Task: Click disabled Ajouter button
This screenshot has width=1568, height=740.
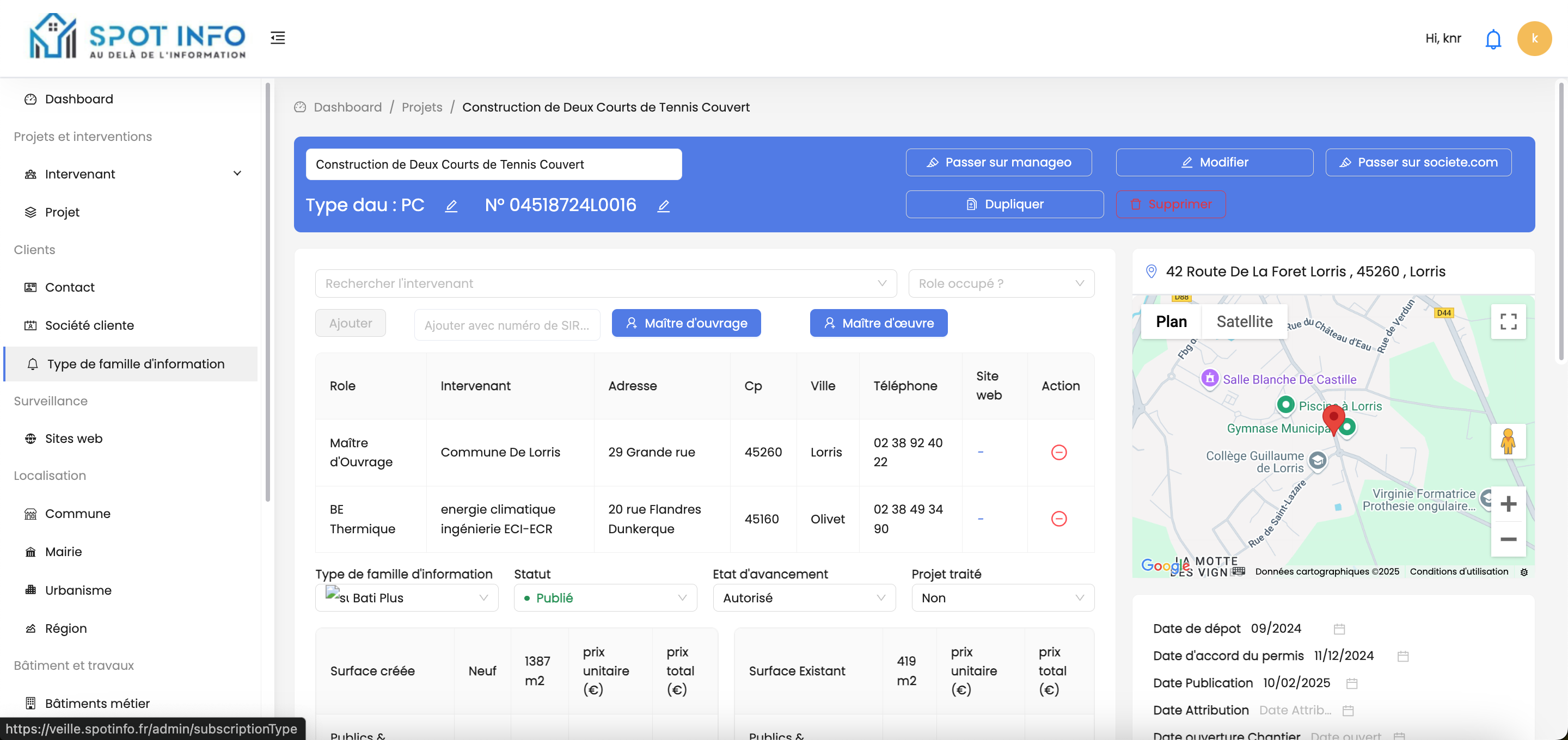Action: click(x=351, y=323)
